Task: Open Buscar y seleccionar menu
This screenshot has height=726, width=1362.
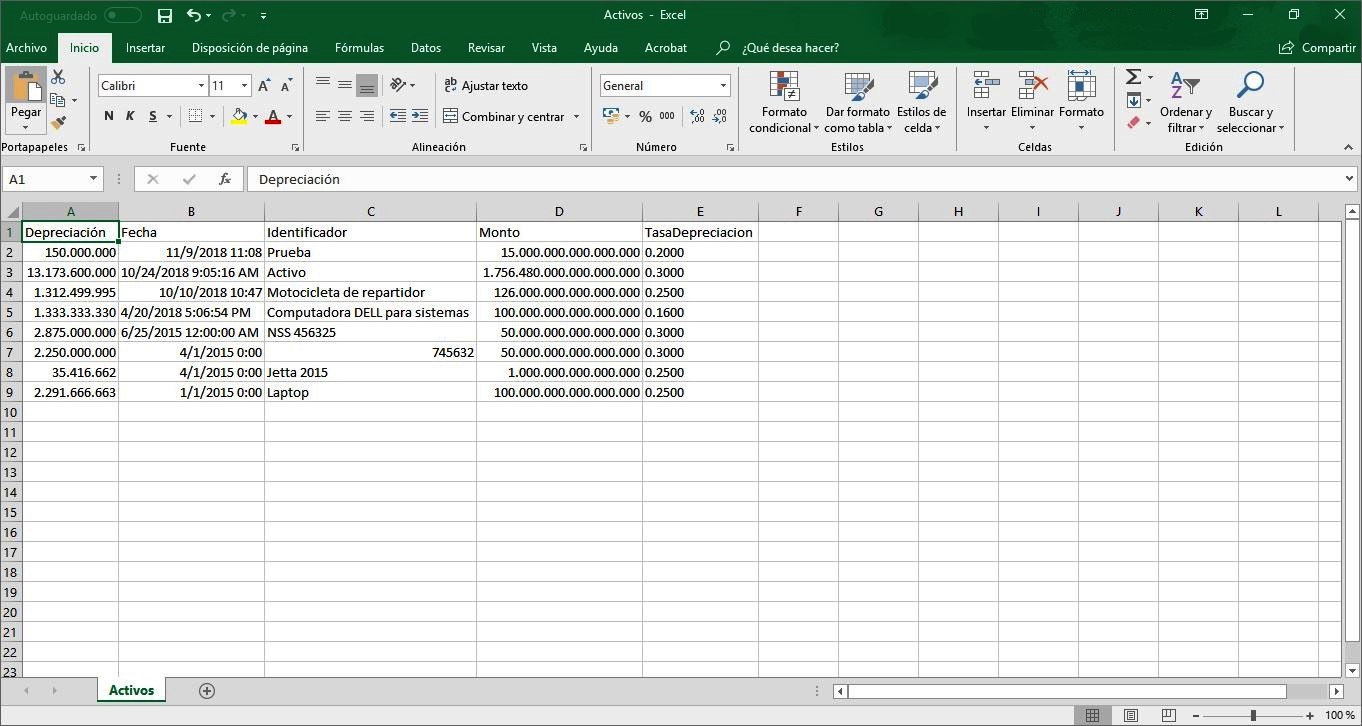Action: (1250, 102)
